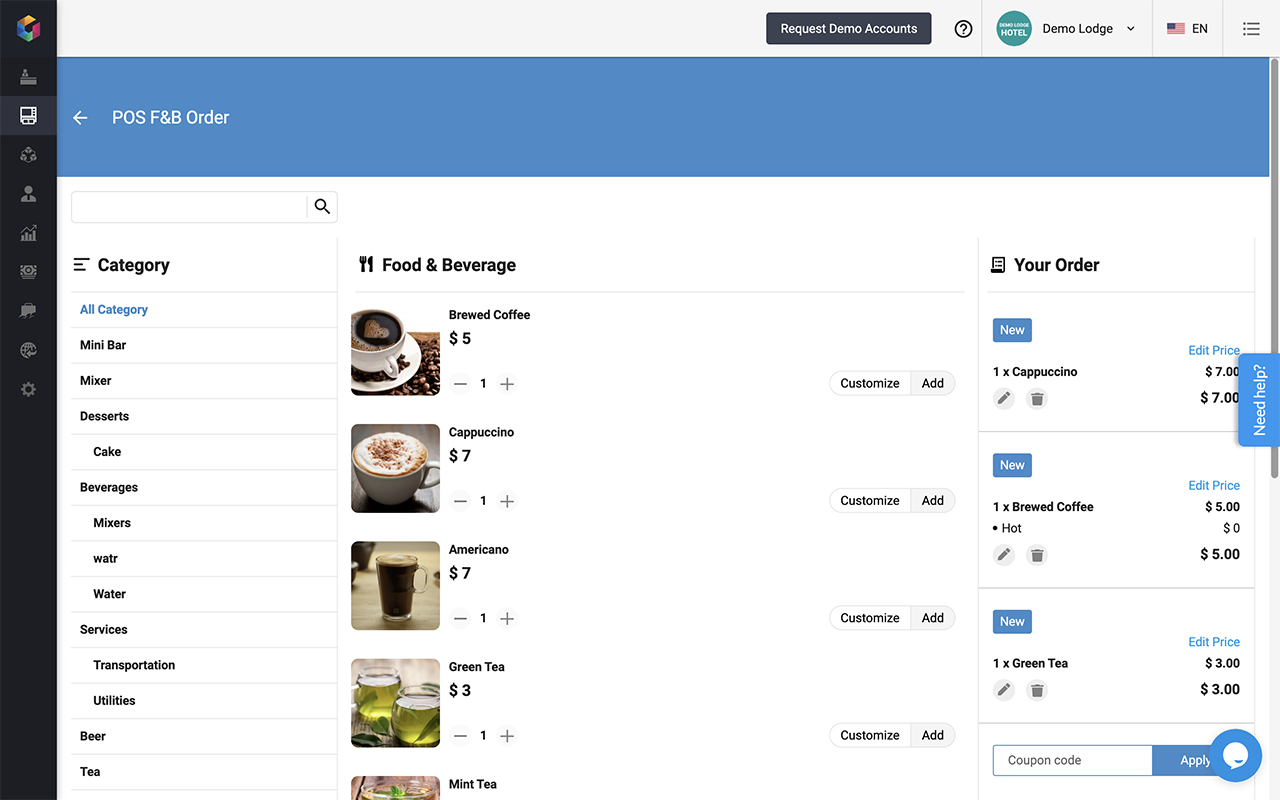This screenshot has height=800, width=1280.
Task: Click the Coupon code input field
Action: [x=1072, y=760]
